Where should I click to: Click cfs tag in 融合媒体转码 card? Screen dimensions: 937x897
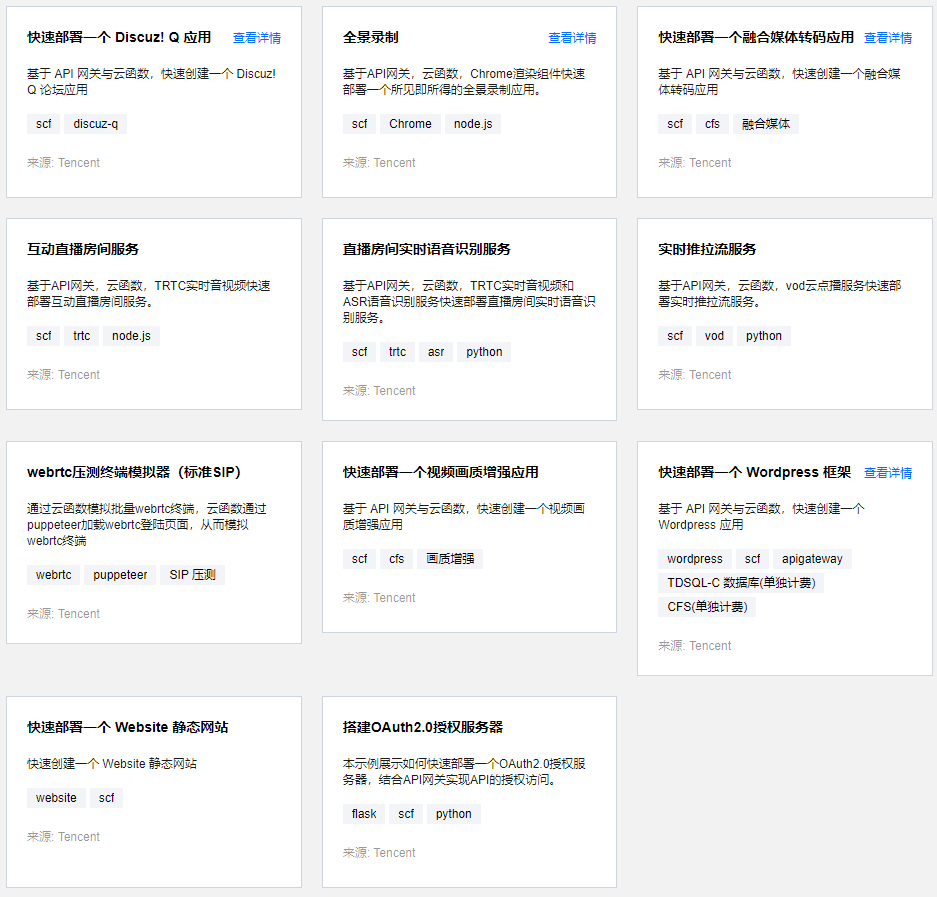(712, 124)
